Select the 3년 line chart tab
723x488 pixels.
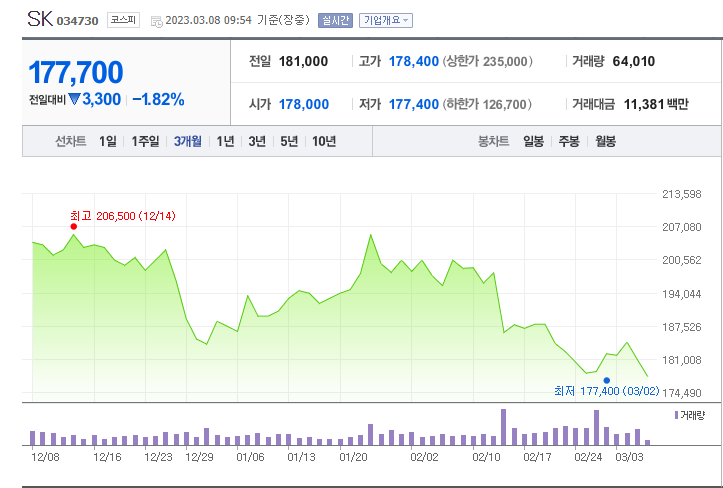[x=257, y=141]
